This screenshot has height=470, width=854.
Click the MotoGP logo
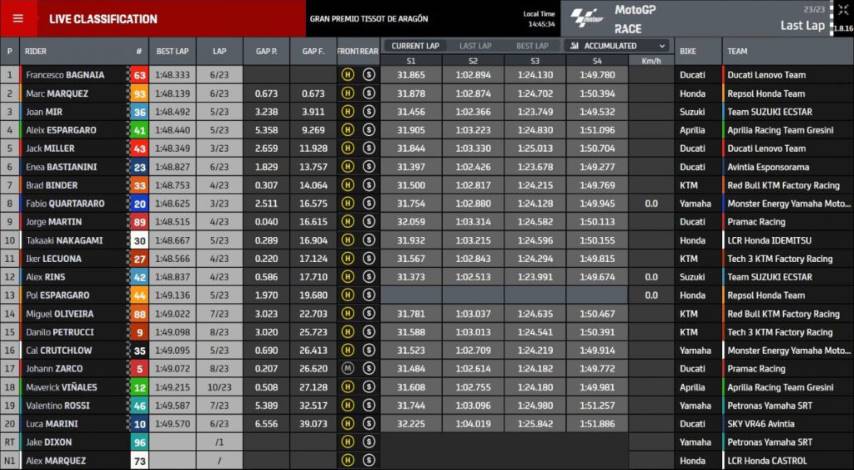[x=587, y=18]
